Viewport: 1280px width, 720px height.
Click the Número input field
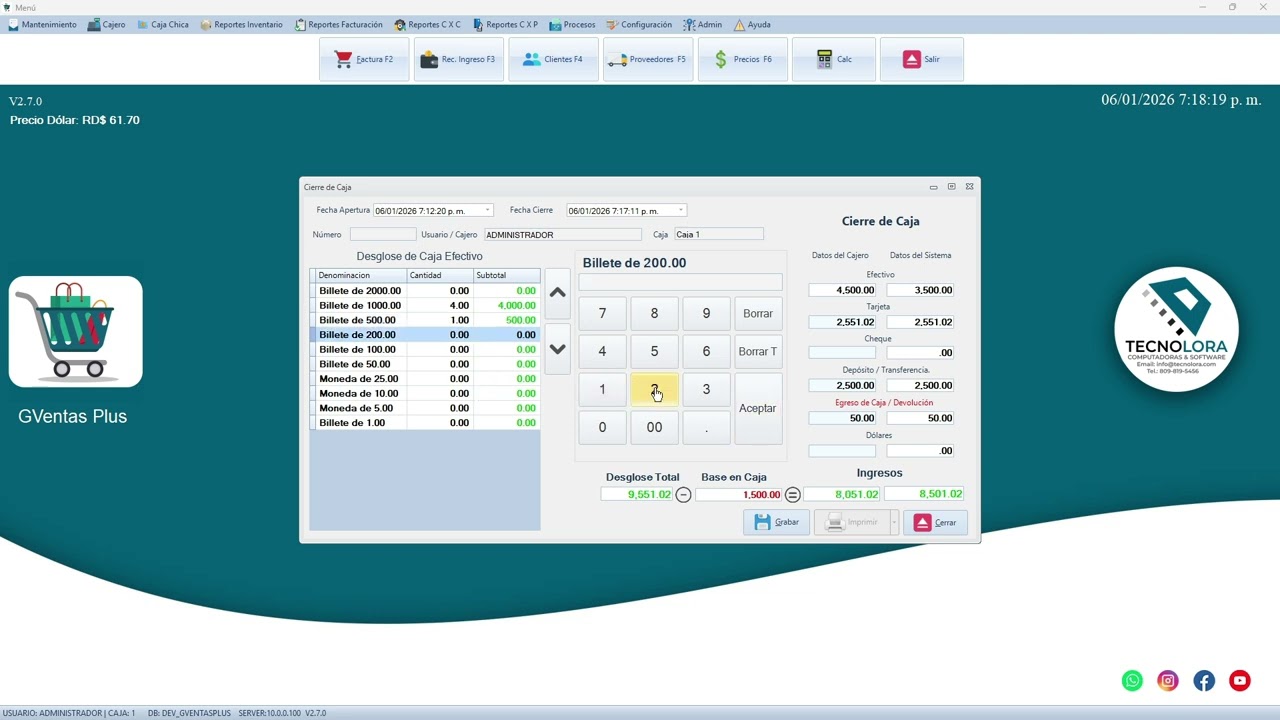(383, 235)
